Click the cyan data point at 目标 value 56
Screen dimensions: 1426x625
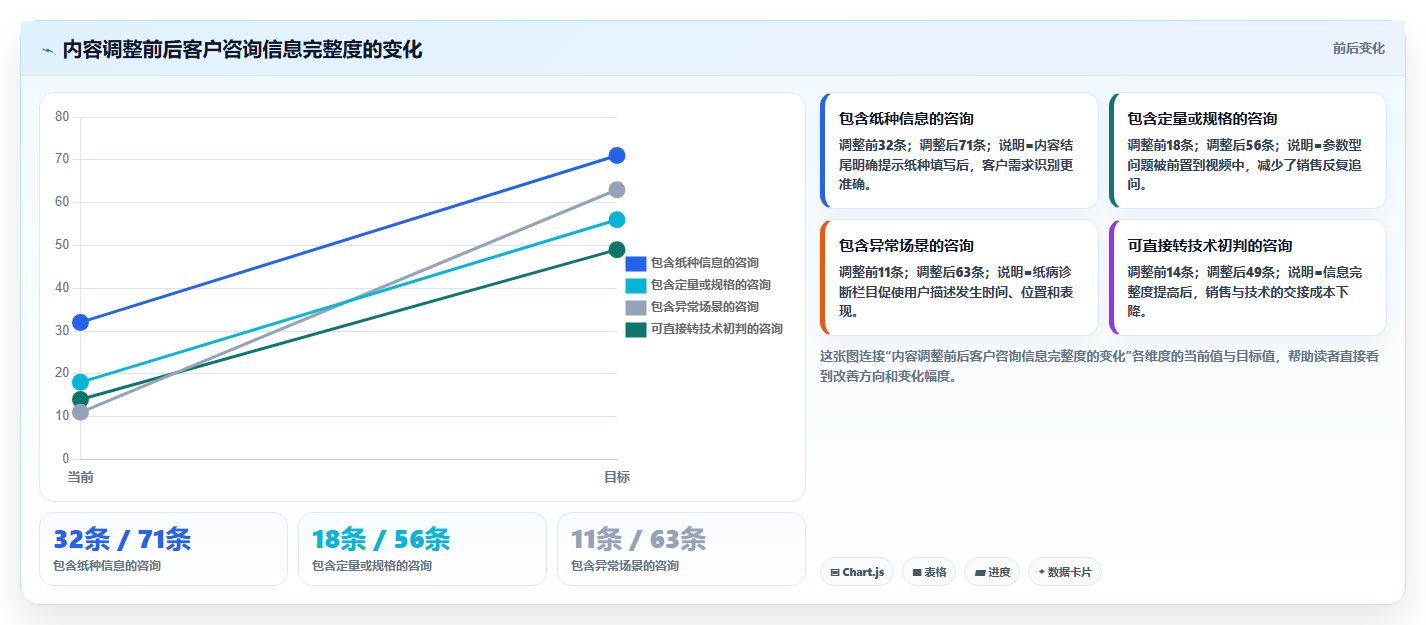[617, 220]
